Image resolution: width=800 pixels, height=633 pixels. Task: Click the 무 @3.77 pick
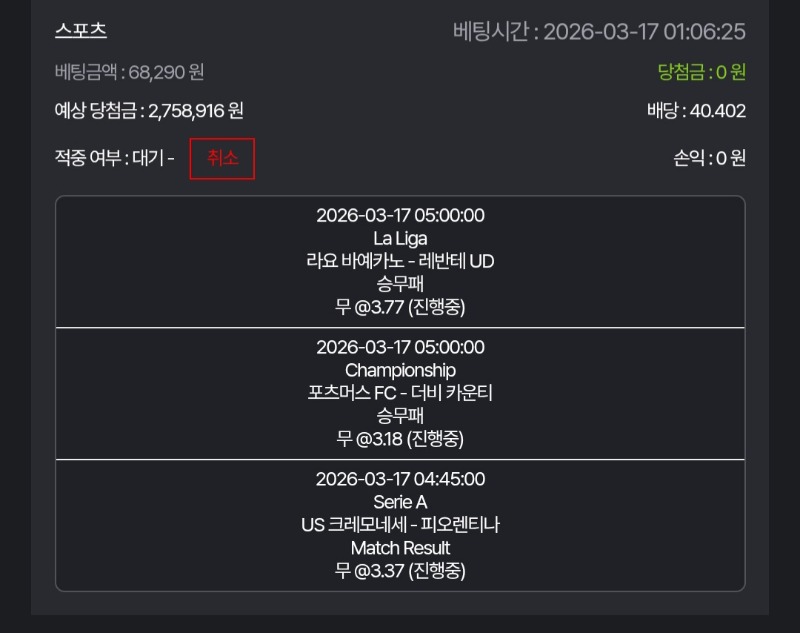point(400,307)
